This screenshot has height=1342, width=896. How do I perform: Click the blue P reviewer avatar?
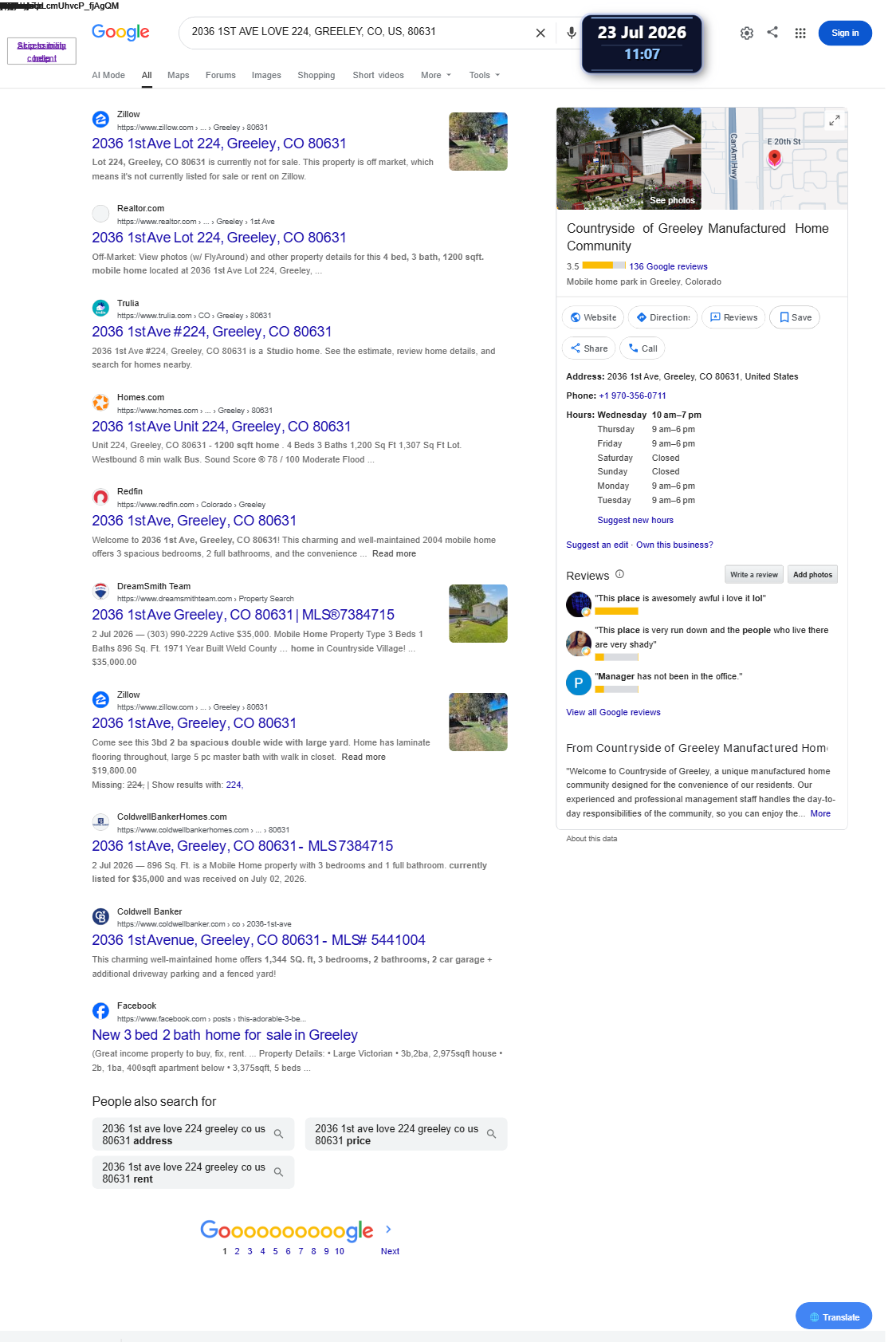579,683
